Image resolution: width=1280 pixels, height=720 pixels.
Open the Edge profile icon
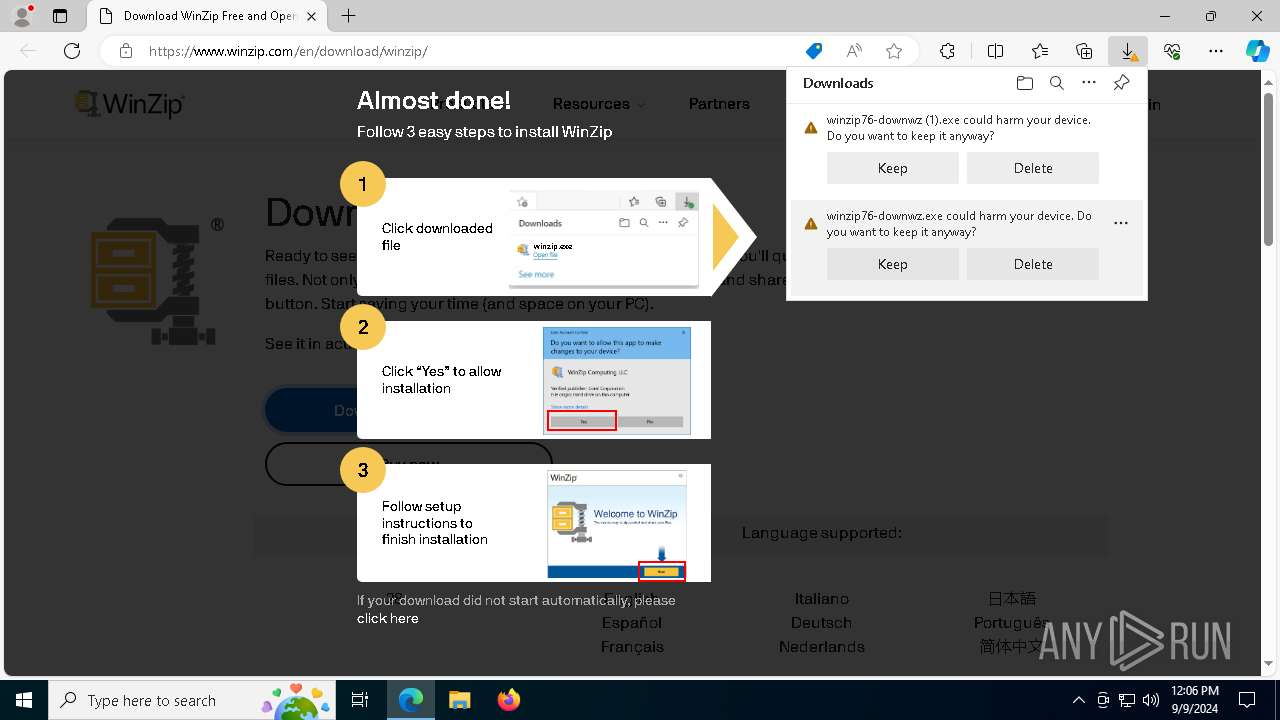[22, 16]
